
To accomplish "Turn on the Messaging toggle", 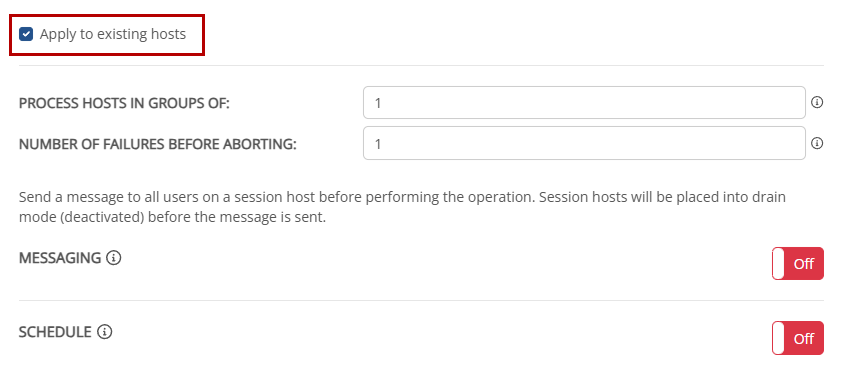I will pyautogui.click(x=798, y=263).
